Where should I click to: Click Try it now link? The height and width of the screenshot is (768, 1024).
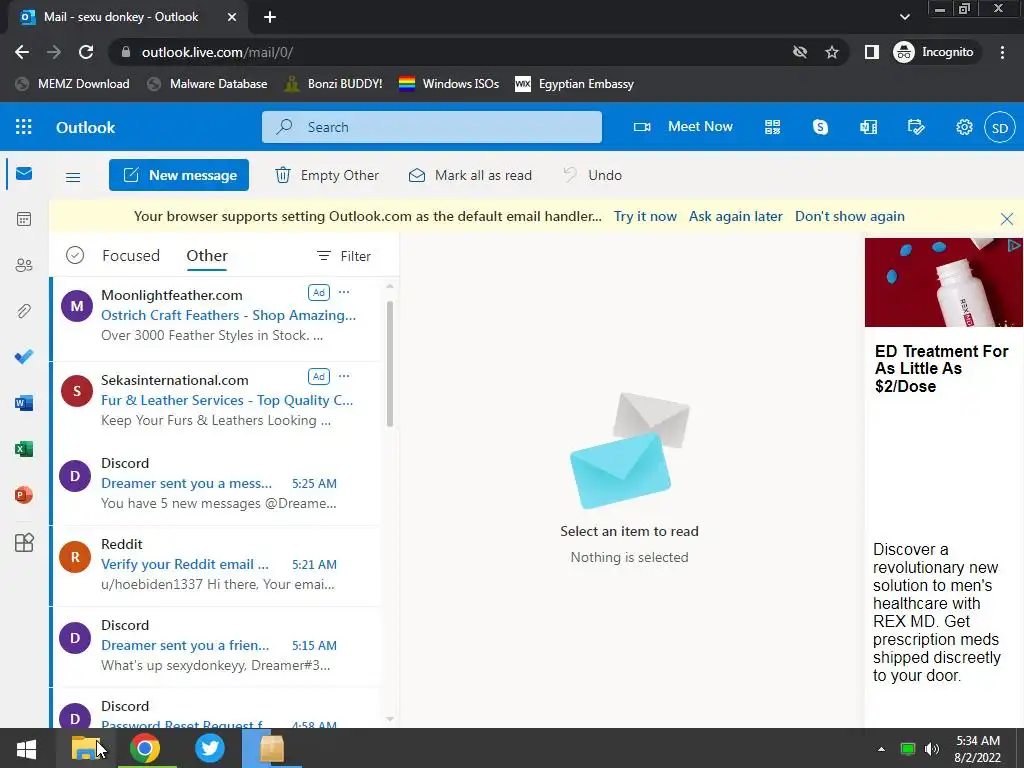[645, 216]
